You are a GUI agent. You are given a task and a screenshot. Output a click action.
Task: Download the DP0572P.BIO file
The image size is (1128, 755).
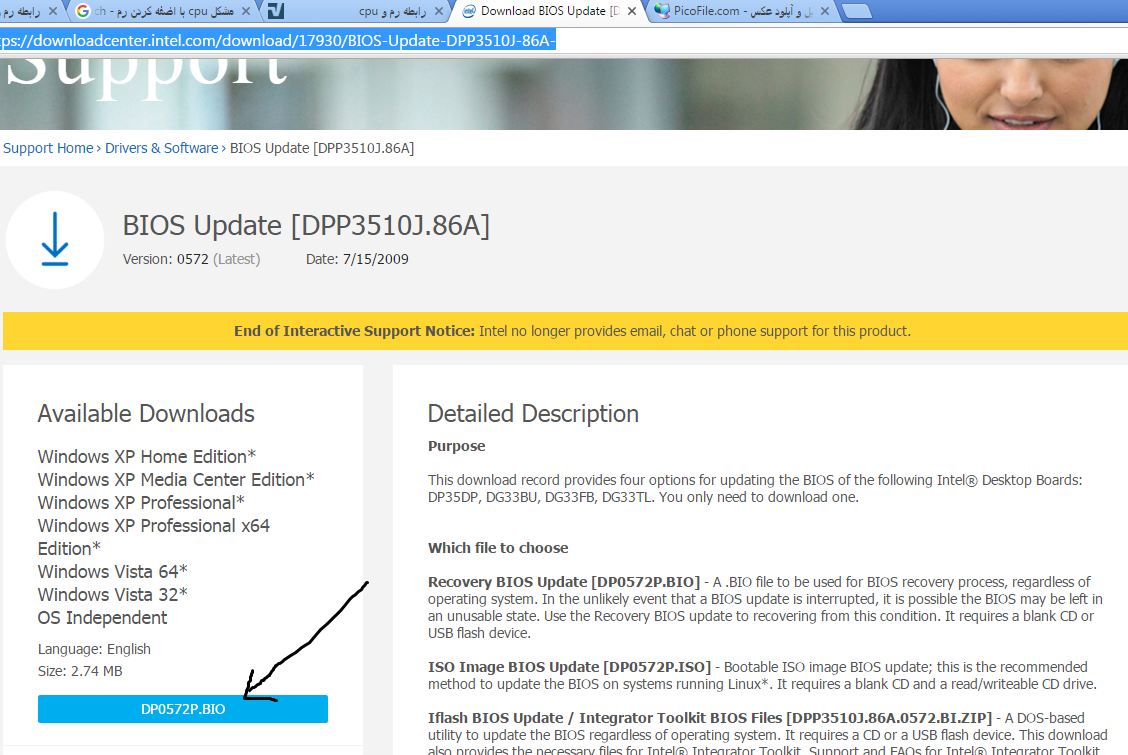(x=183, y=709)
